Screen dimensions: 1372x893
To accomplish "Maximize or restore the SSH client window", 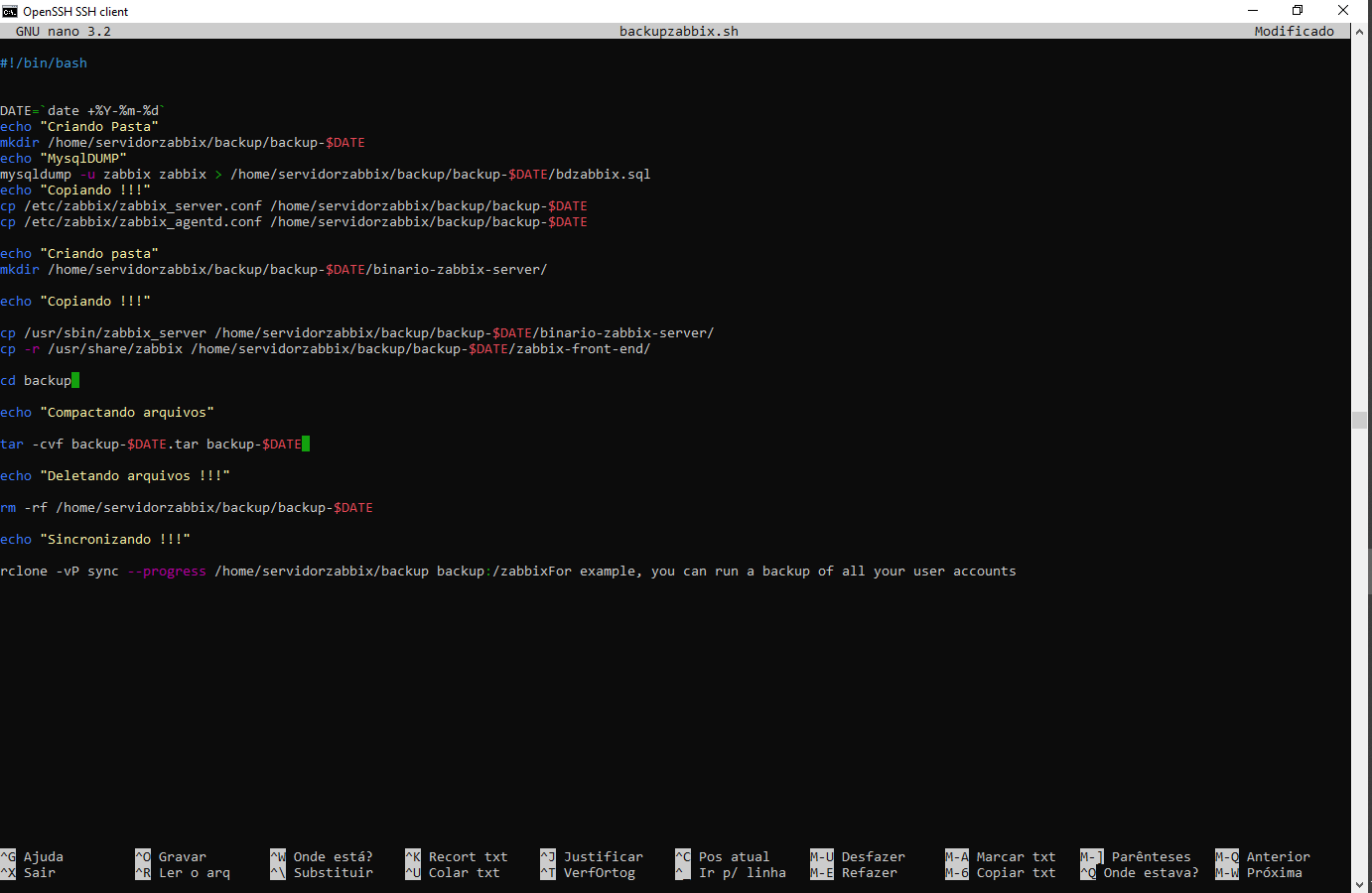I will point(1297,11).
